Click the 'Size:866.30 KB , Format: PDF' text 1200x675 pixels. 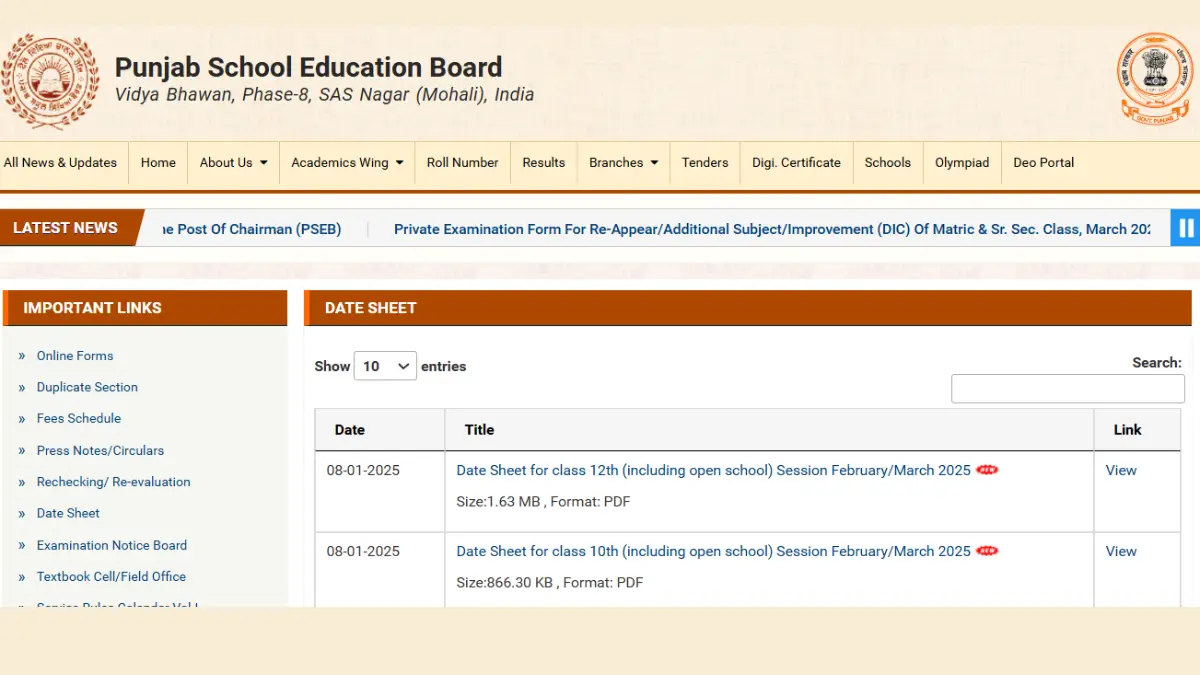pos(550,582)
